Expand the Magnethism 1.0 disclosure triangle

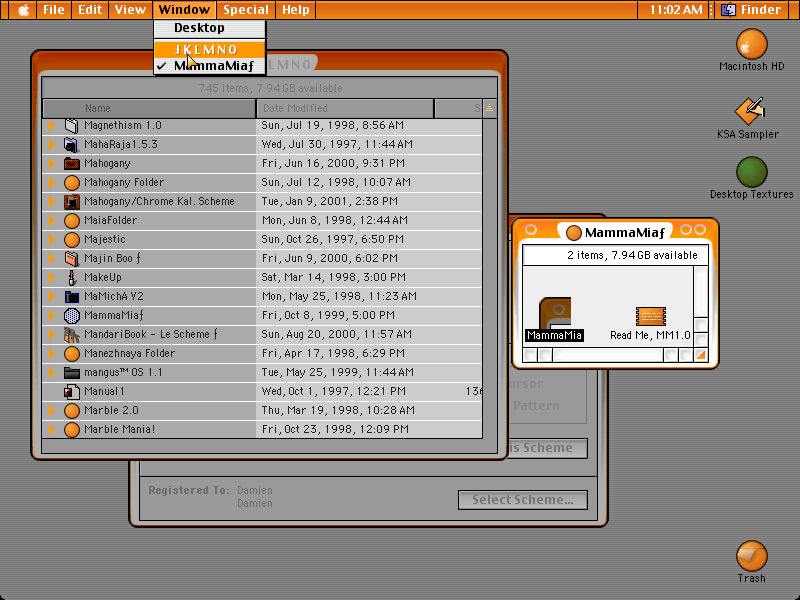[x=52, y=126]
